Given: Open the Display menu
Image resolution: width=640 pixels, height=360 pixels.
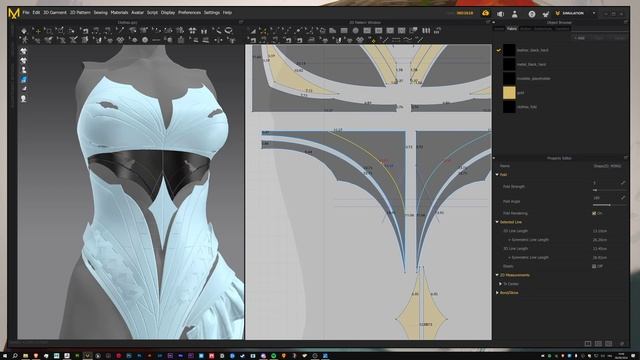Looking at the screenshot, I should click(168, 13).
